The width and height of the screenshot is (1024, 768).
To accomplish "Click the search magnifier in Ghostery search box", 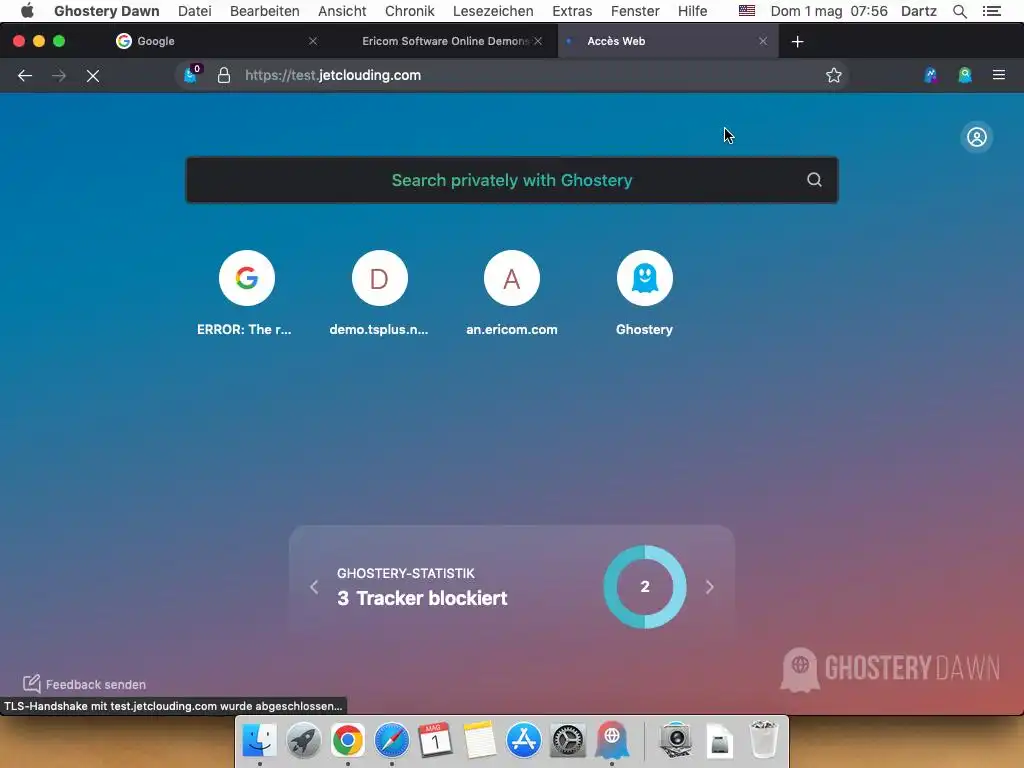I will coord(814,180).
